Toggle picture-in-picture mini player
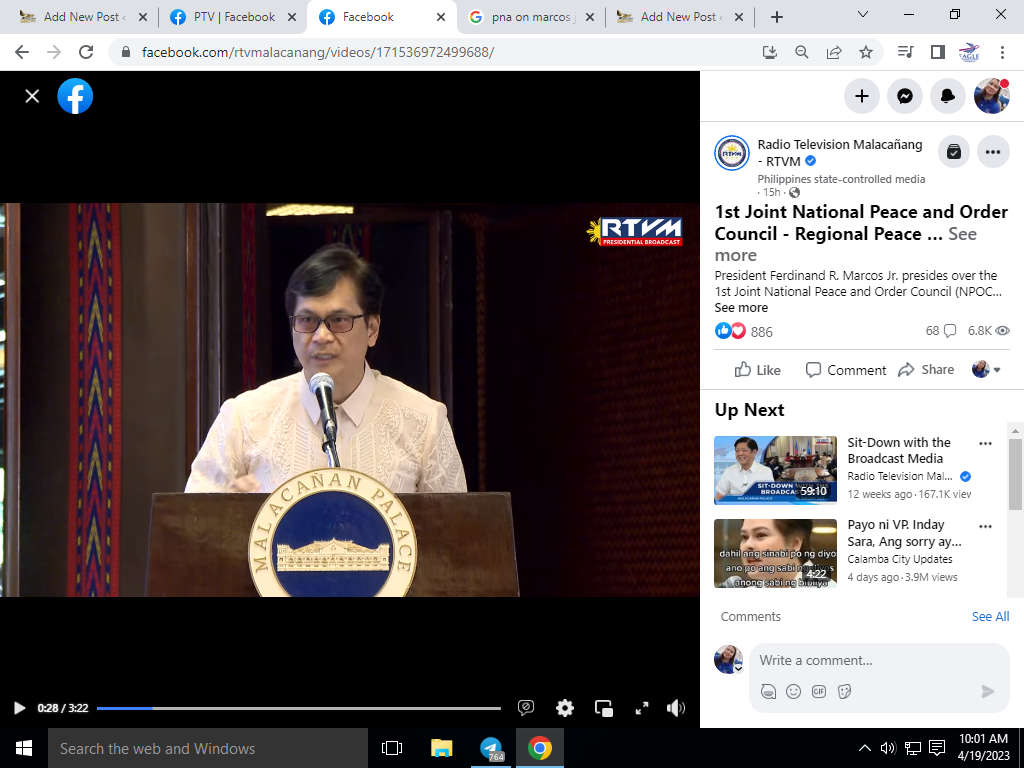Image resolution: width=1024 pixels, height=768 pixels. [x=604, y=708]
